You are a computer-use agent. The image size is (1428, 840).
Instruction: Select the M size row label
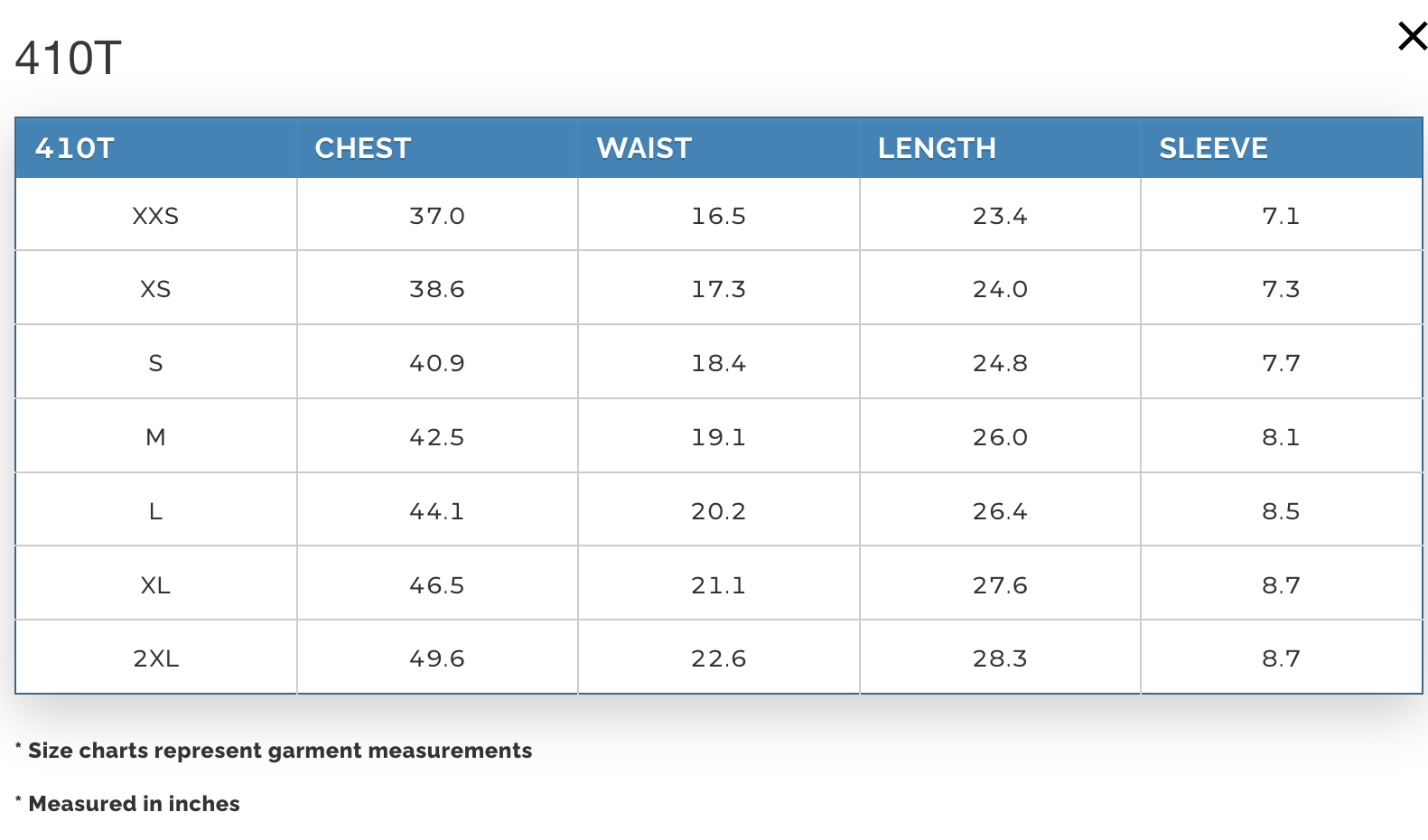(155, 437)
